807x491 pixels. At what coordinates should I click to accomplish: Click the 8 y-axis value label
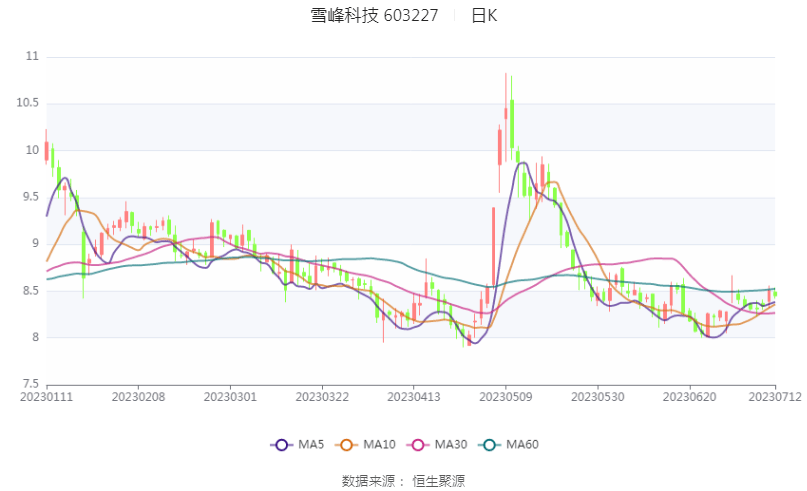36,338
